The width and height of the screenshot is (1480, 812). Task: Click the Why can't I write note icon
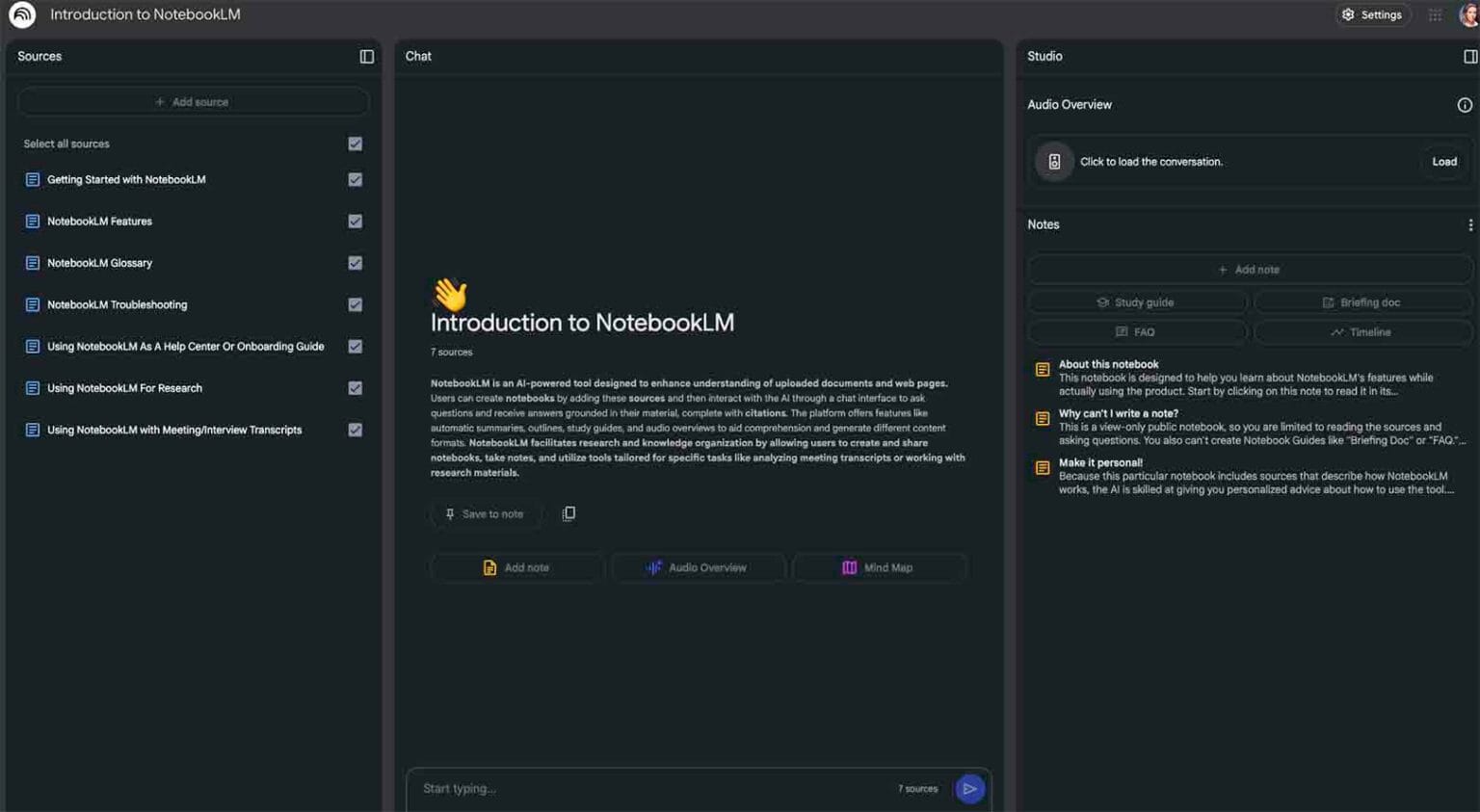tap(1043, 418)
